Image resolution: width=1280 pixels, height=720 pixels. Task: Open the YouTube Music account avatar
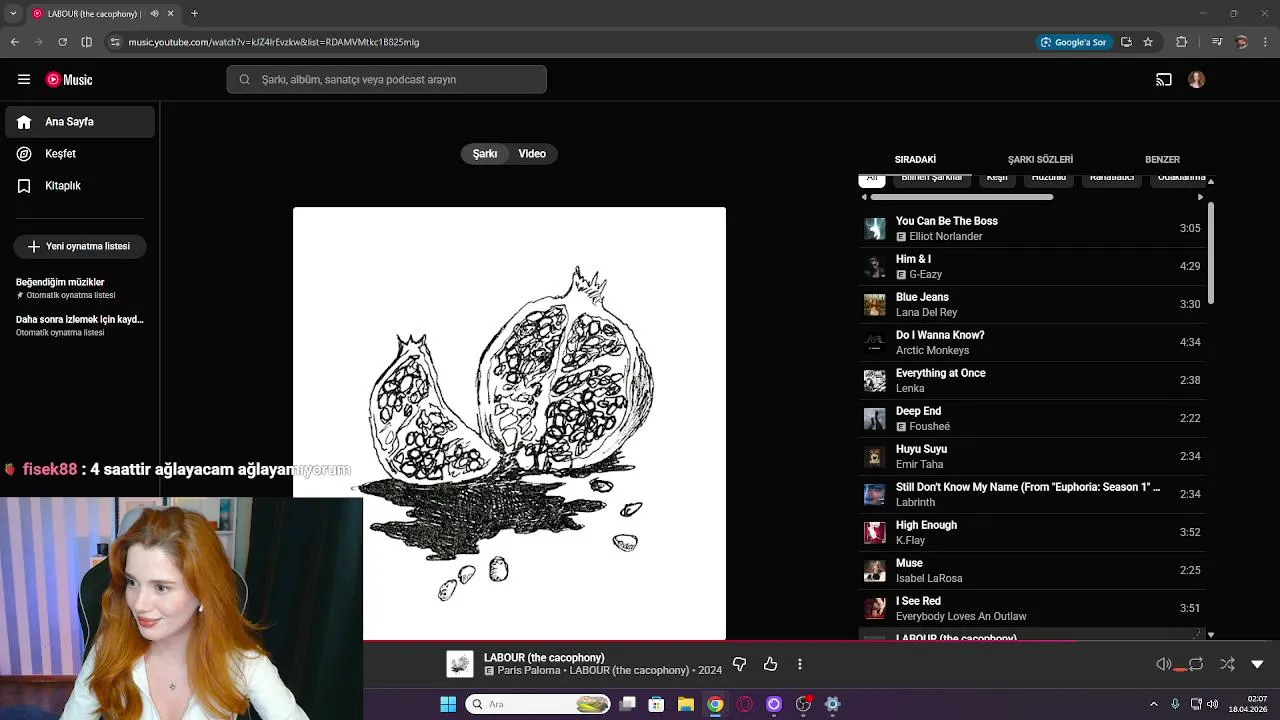[1197, 80]
